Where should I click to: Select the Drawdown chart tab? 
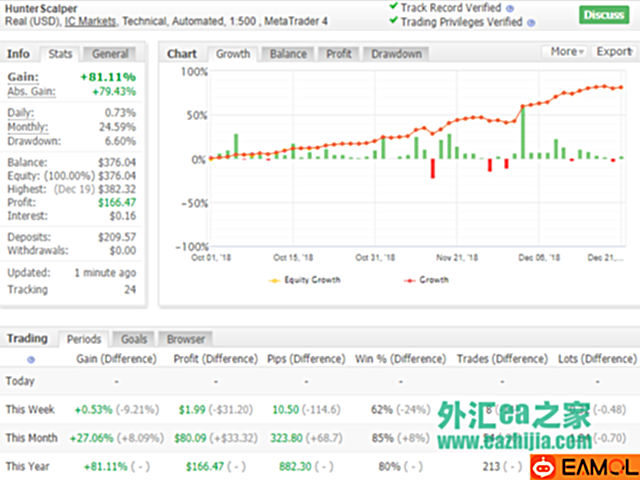tap(396, 54)
